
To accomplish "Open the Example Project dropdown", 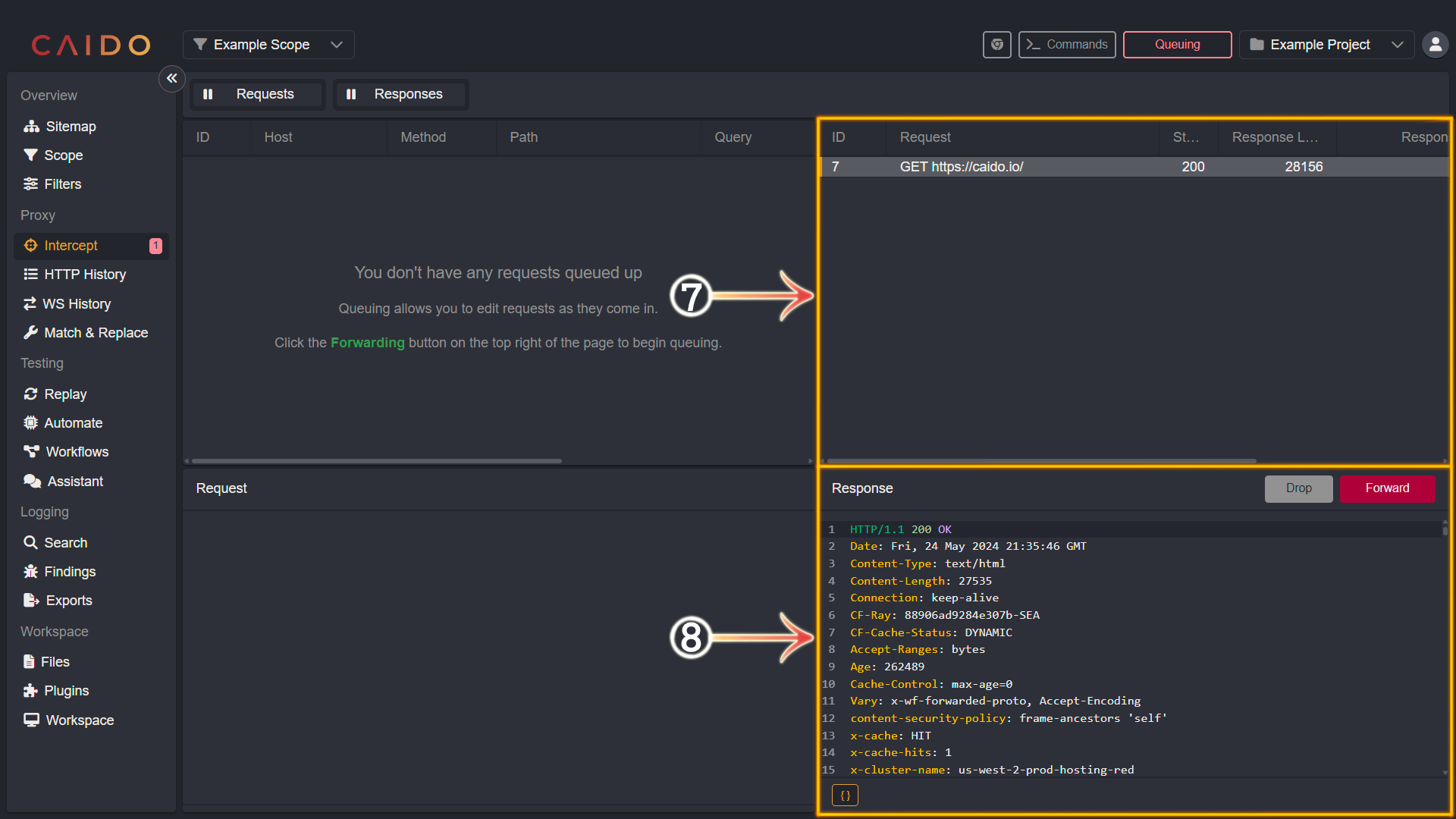I will [1326, 45].
